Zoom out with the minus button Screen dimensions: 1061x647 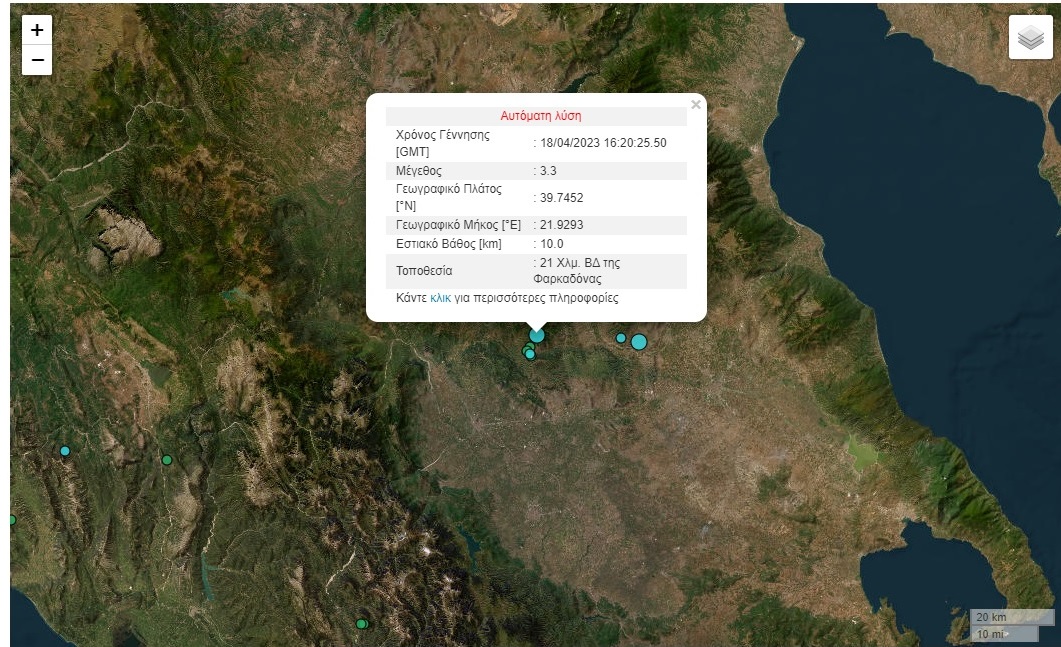pyautogui.click(x=37, y=60)
